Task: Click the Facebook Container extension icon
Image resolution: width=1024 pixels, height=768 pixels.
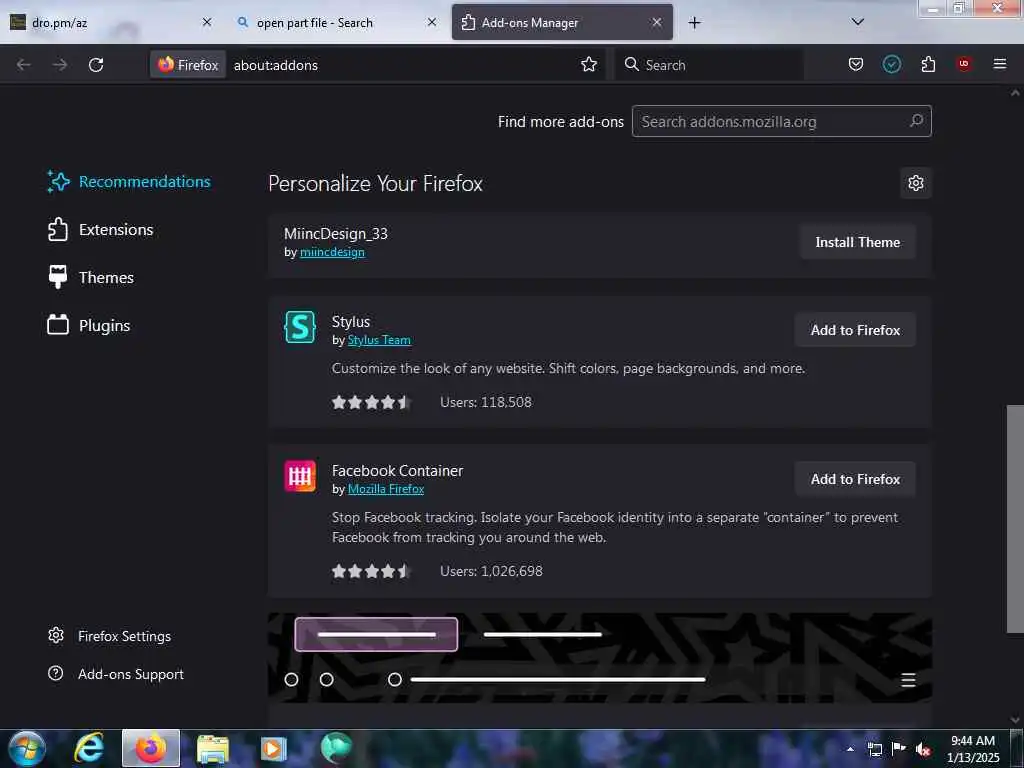Action: tap(300, 475)
